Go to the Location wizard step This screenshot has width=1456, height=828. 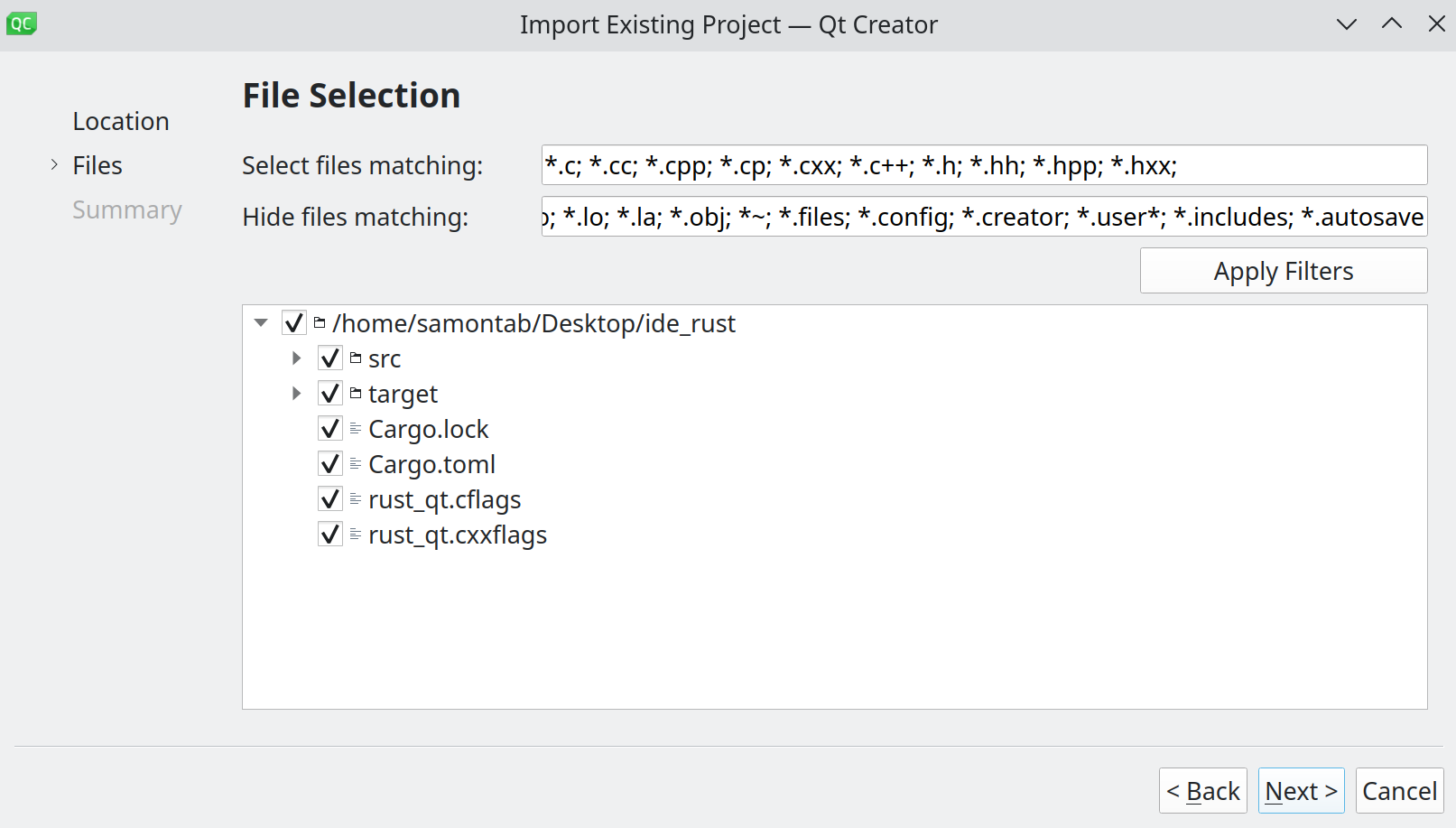(121, 120)
